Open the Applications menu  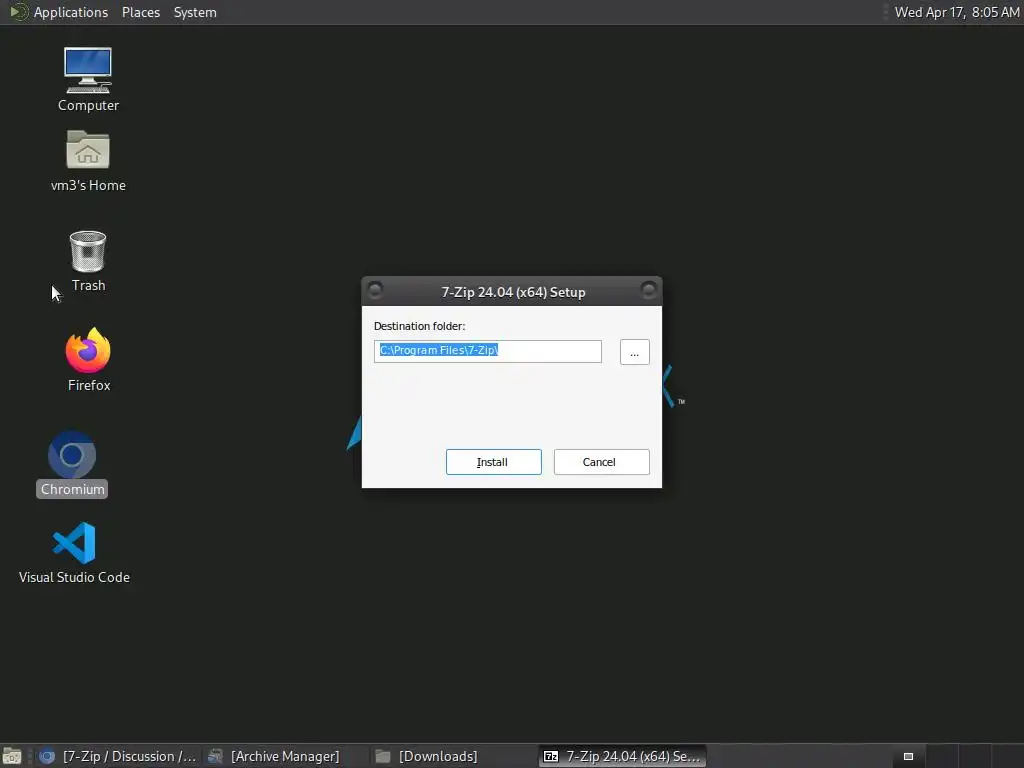[x=71, y=12]
